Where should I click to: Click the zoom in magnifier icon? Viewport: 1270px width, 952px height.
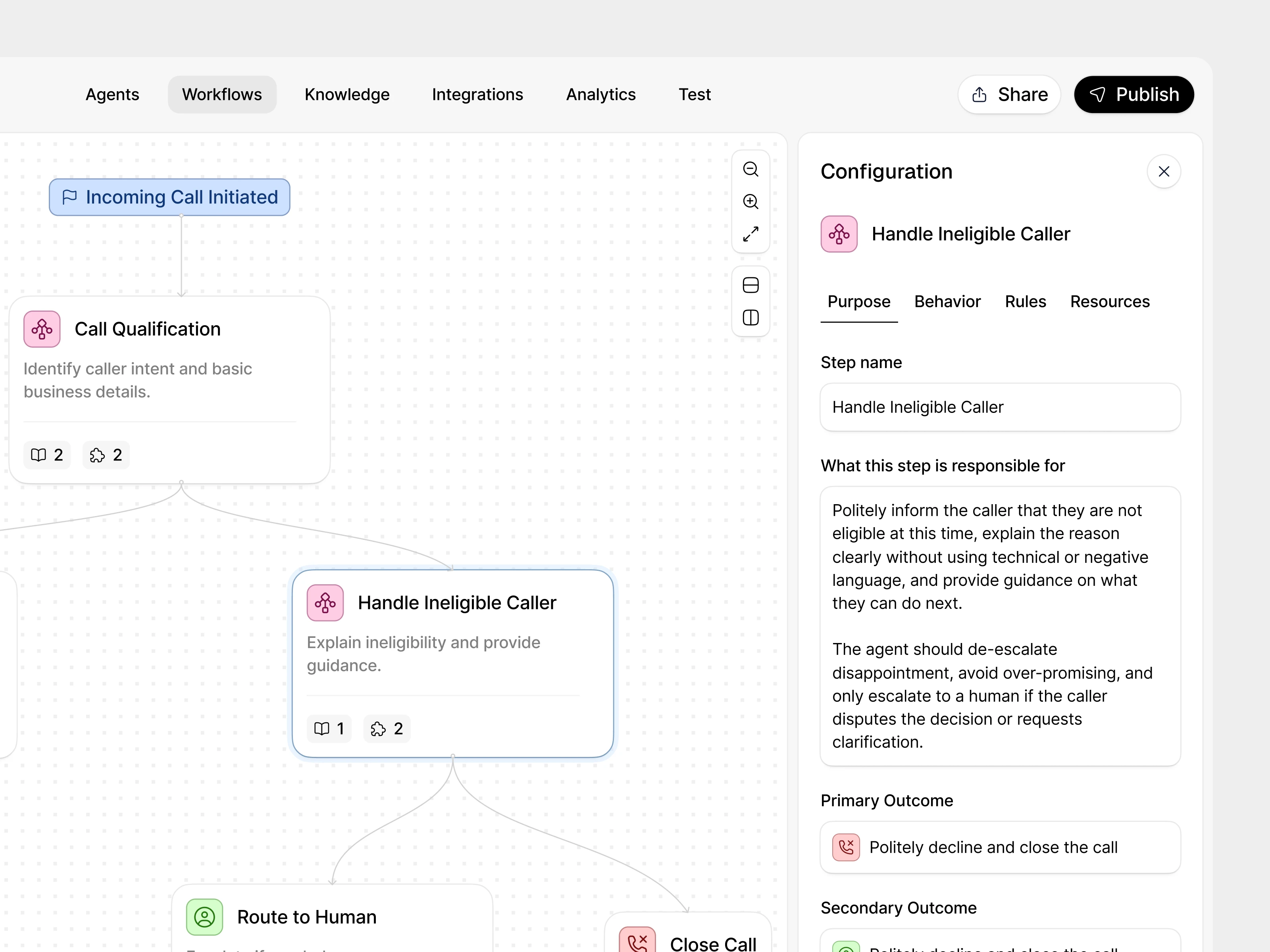pos(750,202)
